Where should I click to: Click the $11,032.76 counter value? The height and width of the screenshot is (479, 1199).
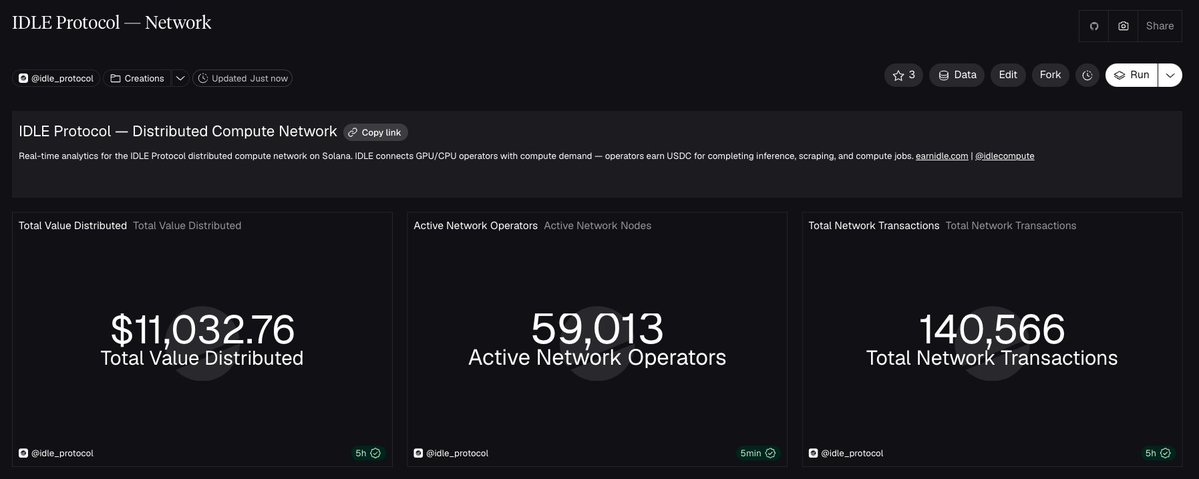tap(203, 330)
